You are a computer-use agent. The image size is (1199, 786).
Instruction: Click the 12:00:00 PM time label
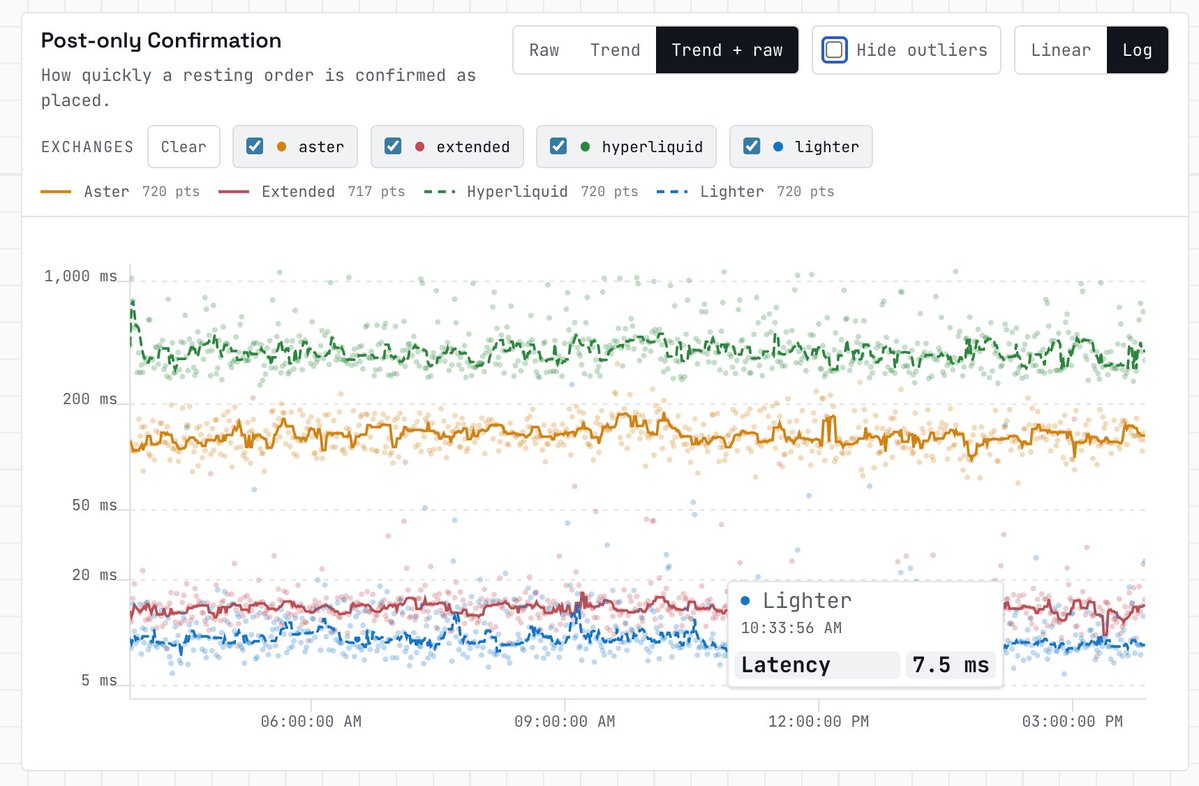(819, 721)
